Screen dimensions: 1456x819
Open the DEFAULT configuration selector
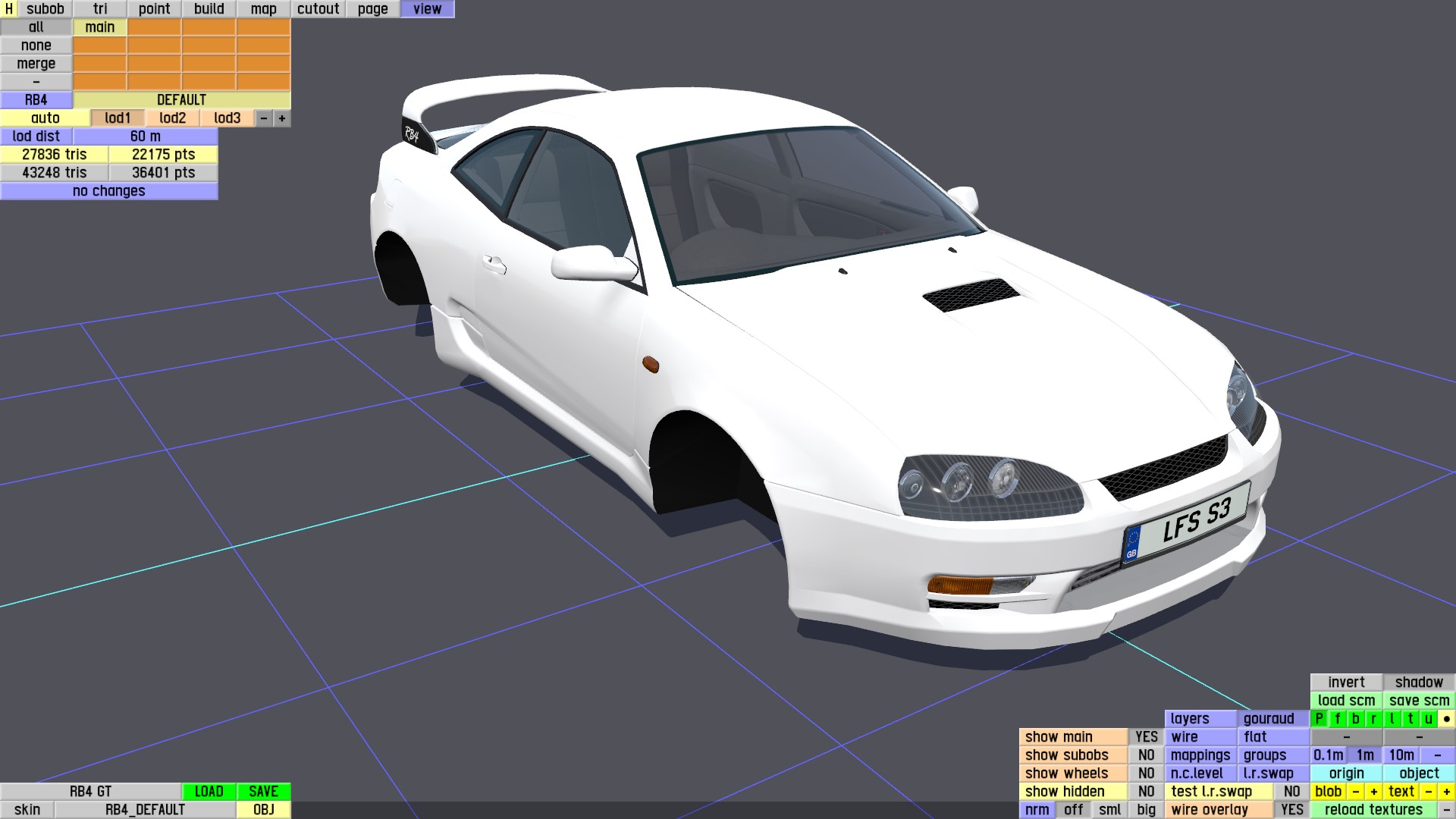[x=181, y=99]
